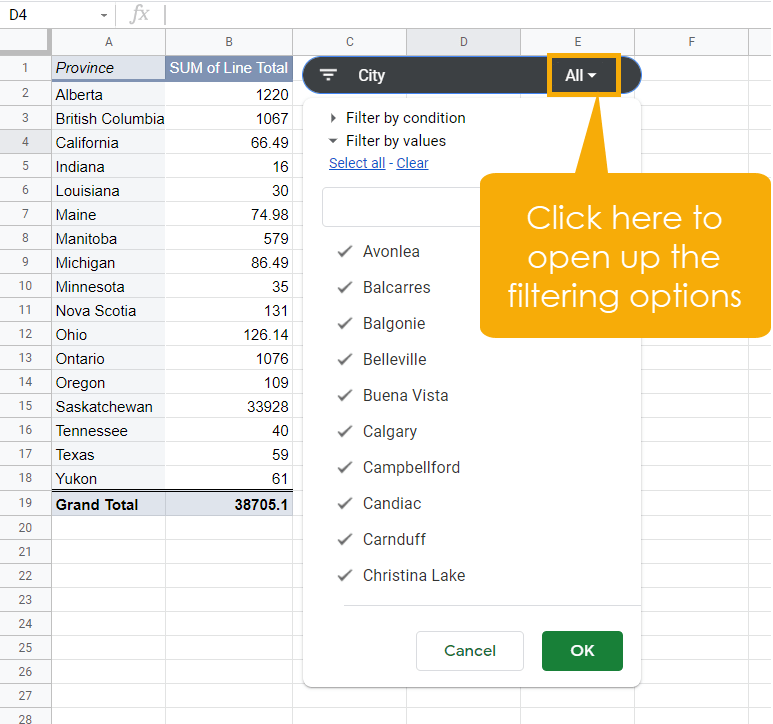Select the Louisiana cell

[108, 190]
